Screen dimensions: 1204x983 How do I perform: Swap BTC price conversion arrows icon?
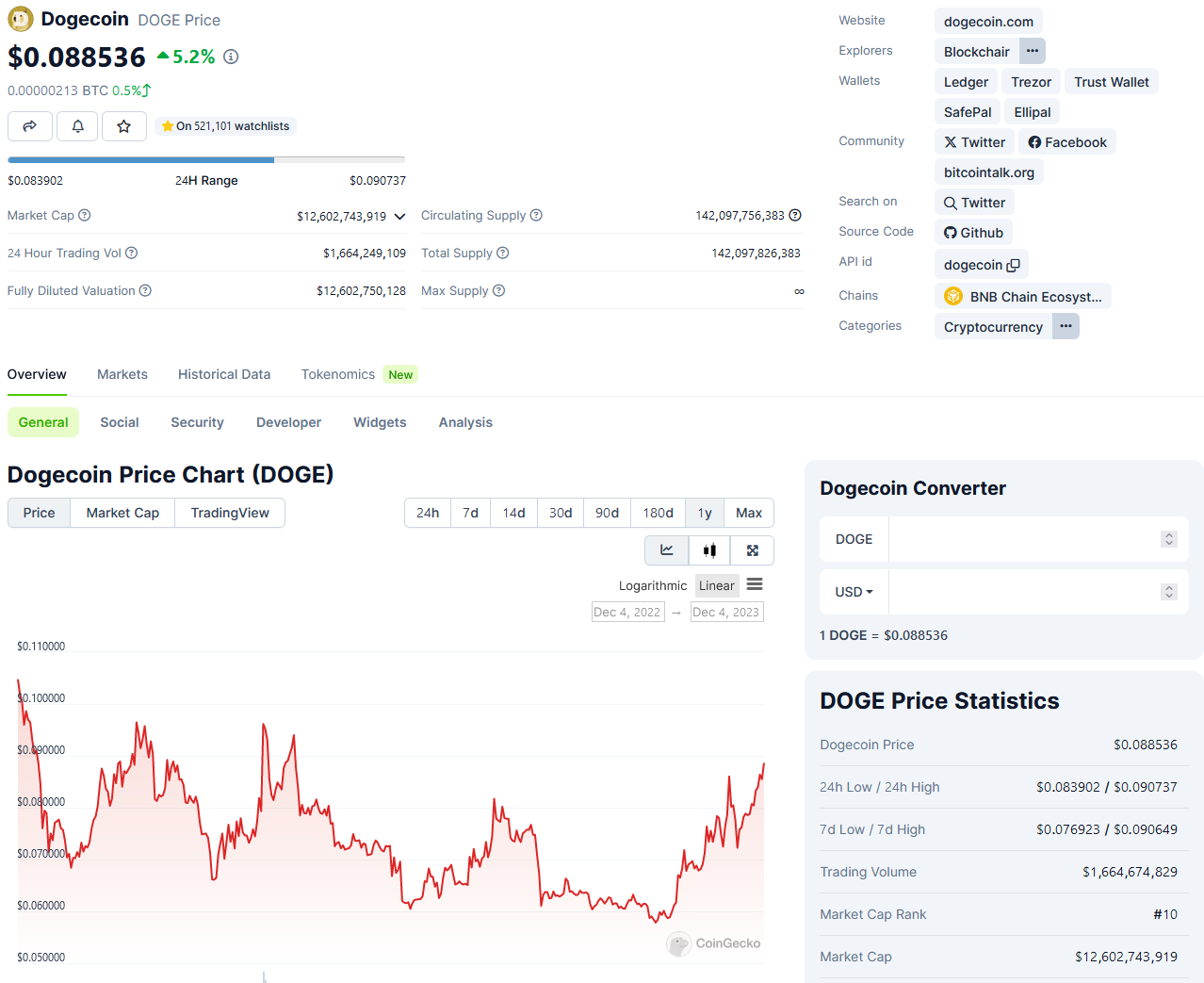(x=146, y=90)
